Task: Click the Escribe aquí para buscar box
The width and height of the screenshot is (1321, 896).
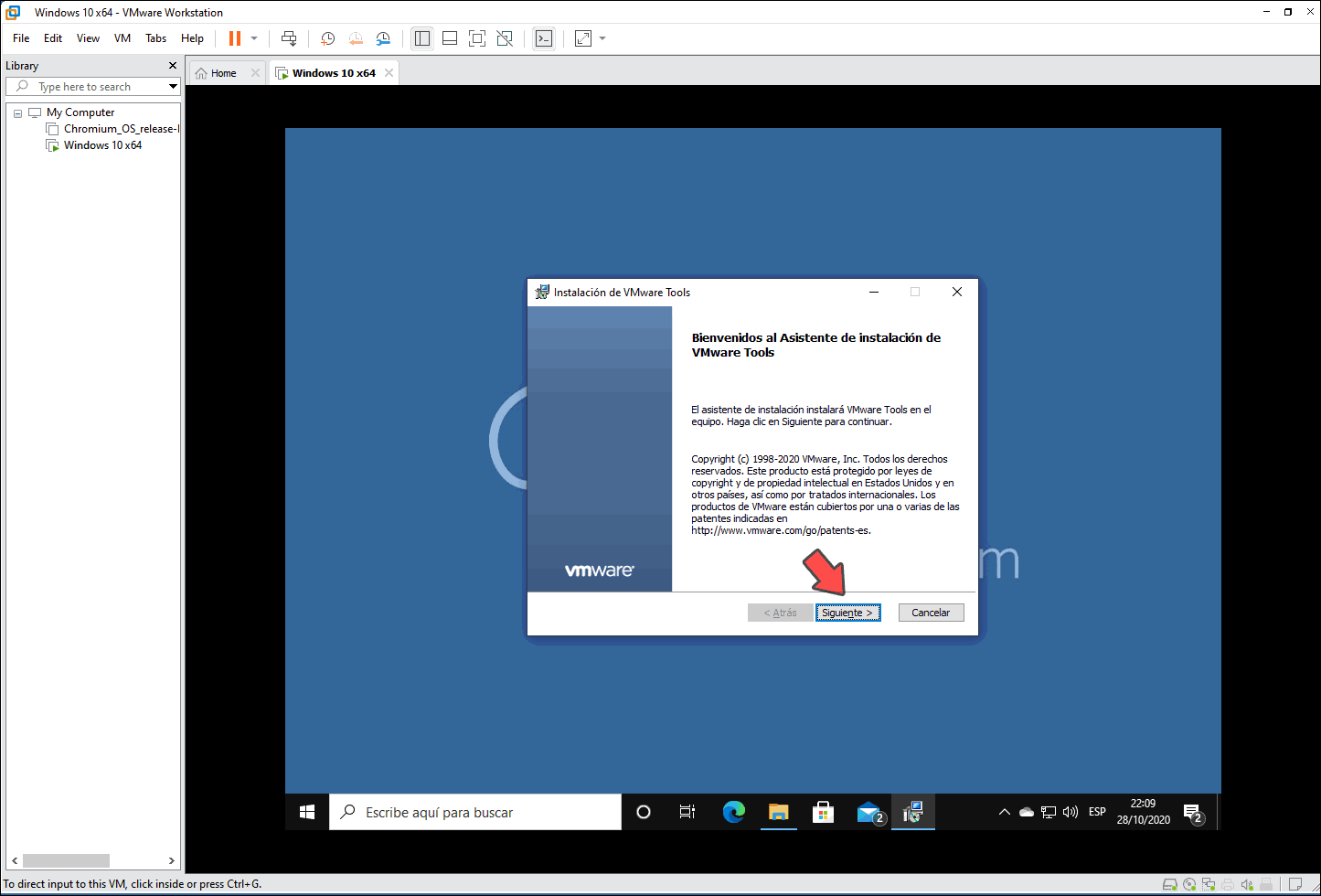Action: [x=475, y=812]
